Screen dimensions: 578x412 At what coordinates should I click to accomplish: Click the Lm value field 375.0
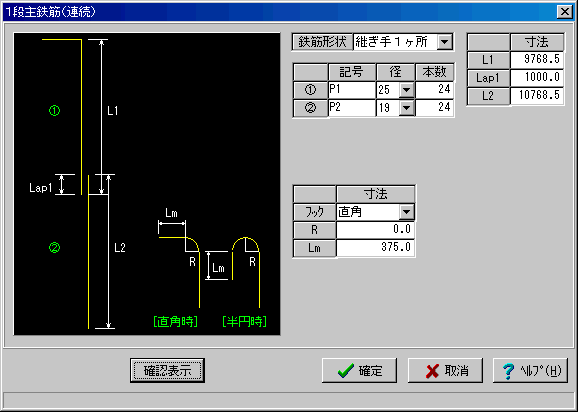click(x=375, y=247)
